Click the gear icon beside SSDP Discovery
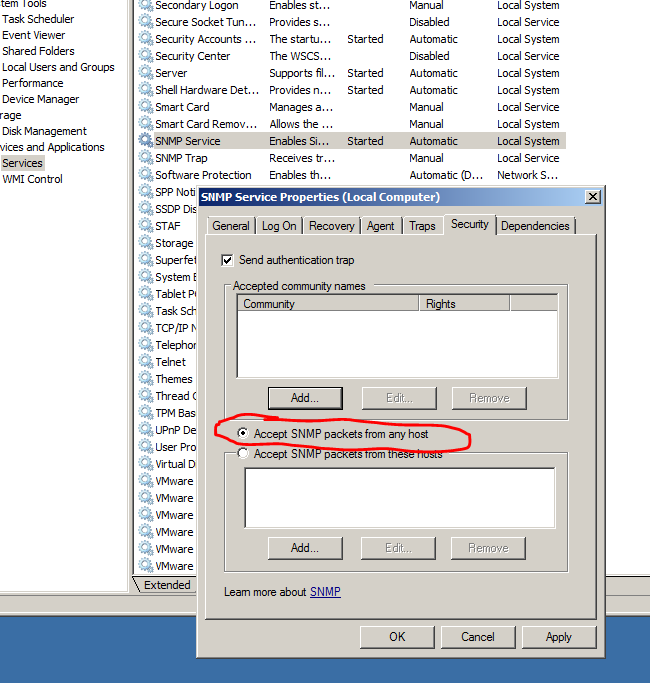 tap(146, 208)
